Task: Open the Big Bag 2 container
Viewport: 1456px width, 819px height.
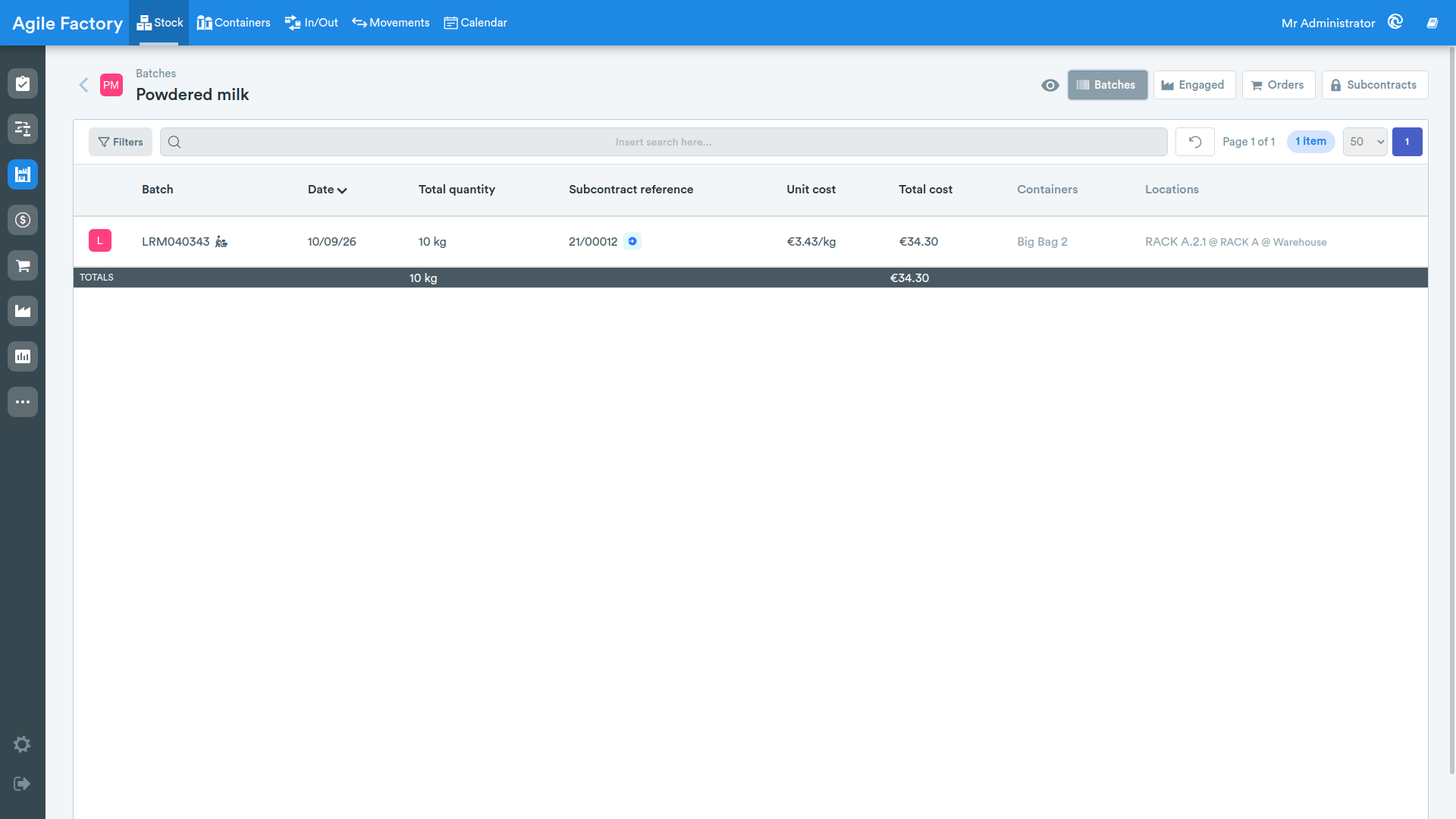Action: (x=1042, y=242)
